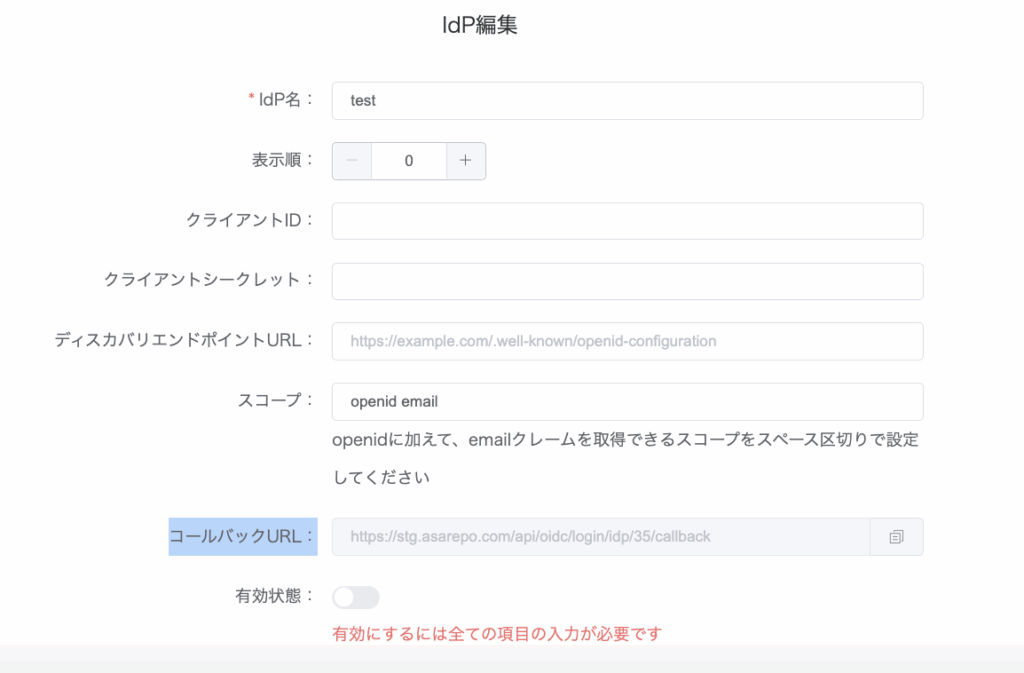The image size is (1024, 673).
Task: Focus the ディスカバリエンドポイントURL input field
Action: (x=627, y=341)
